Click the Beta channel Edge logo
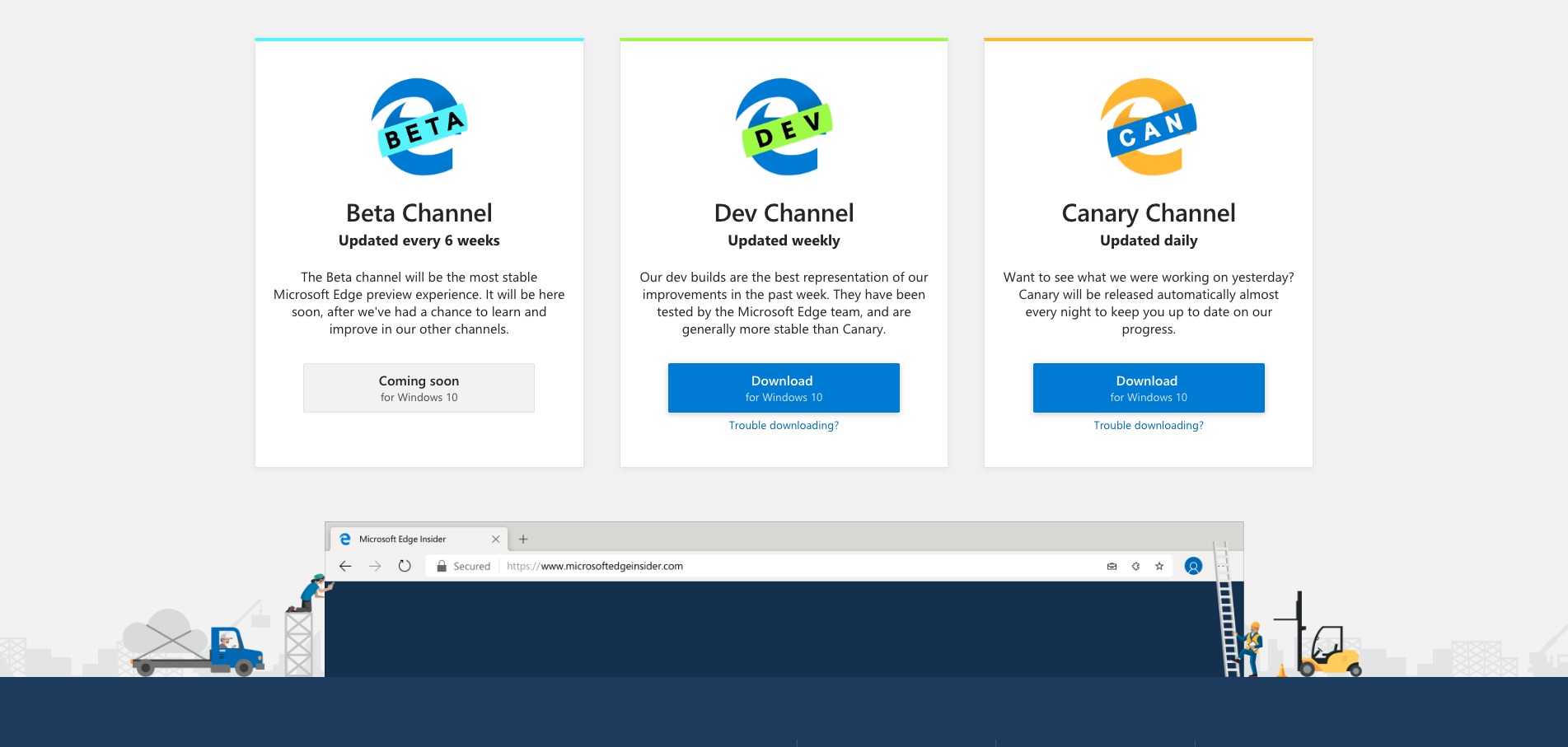 tap(419, 127)
